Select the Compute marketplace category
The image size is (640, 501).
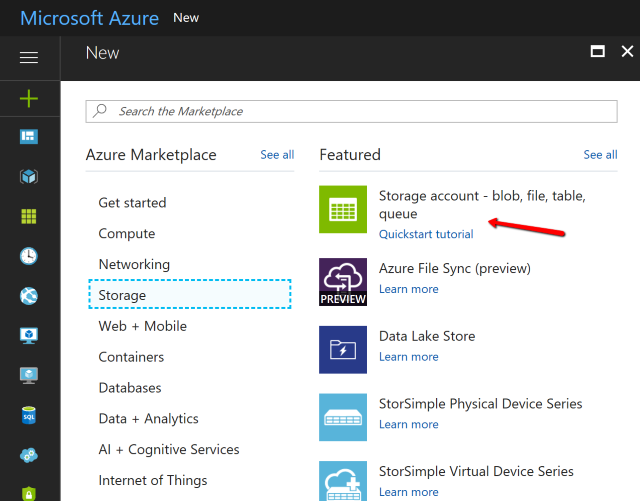tap(127, 234)
